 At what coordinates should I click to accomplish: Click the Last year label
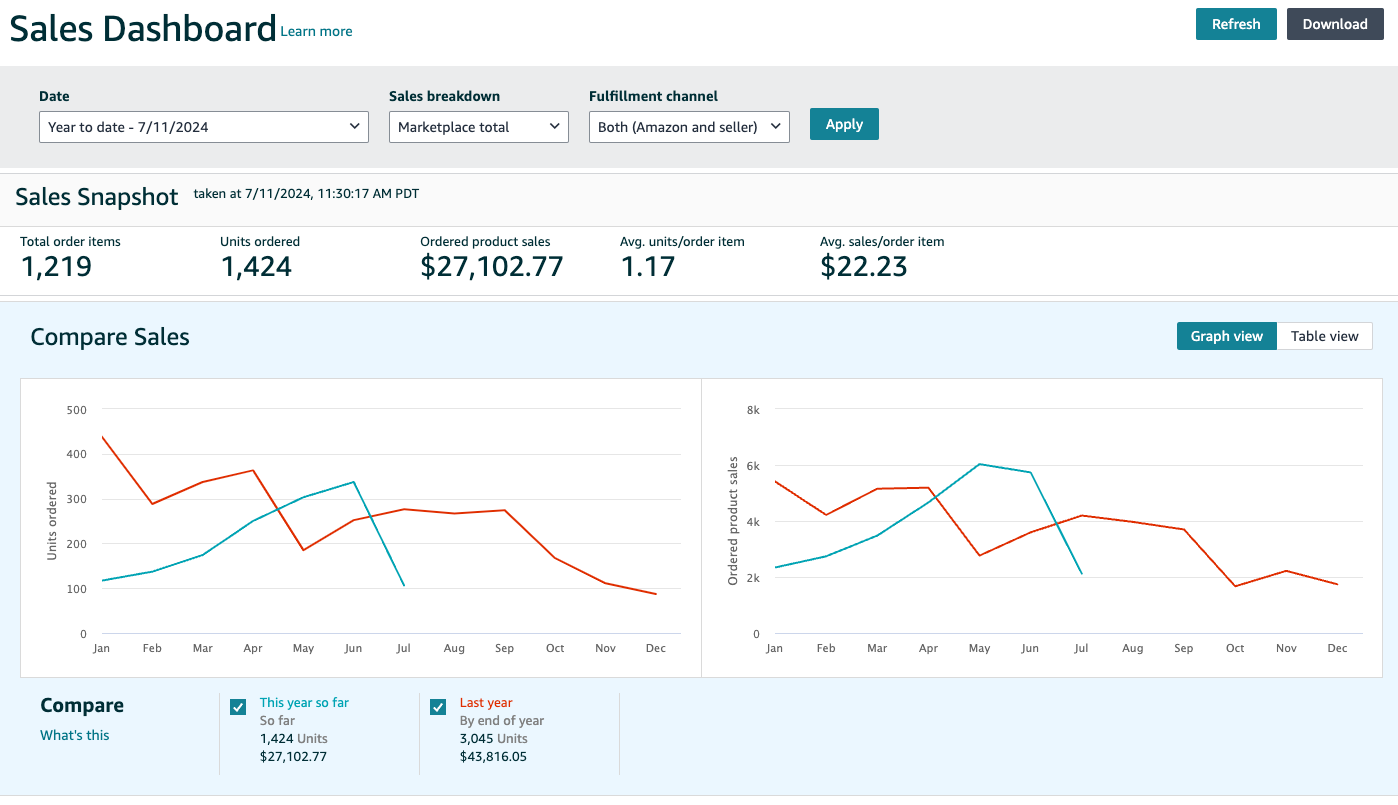[486, 703]
